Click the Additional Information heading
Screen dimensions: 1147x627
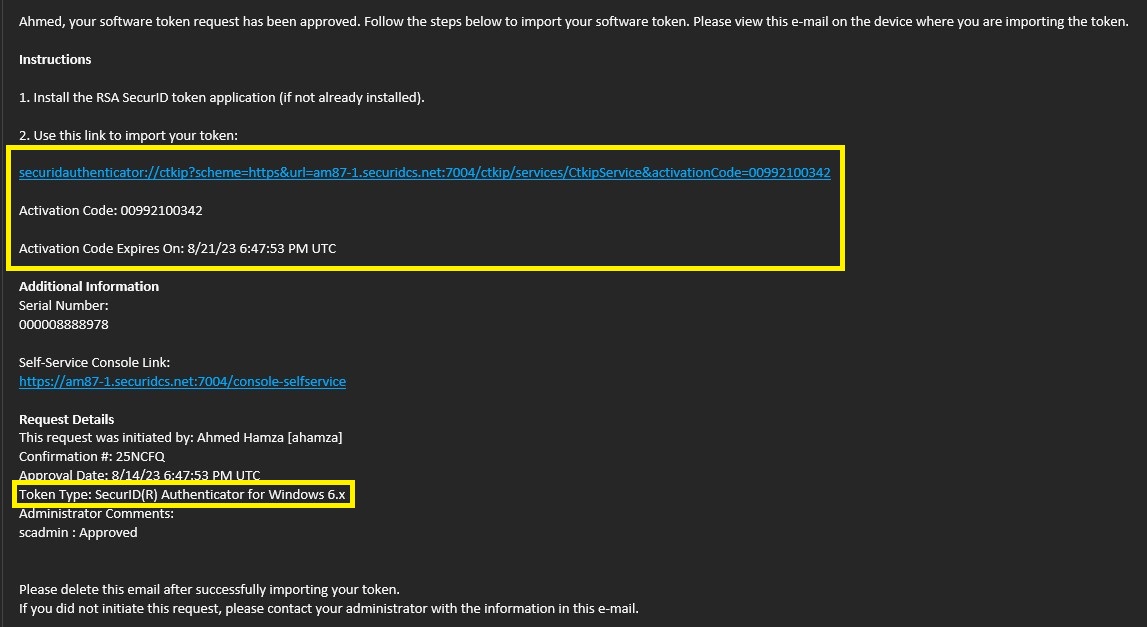click(89, 287)
